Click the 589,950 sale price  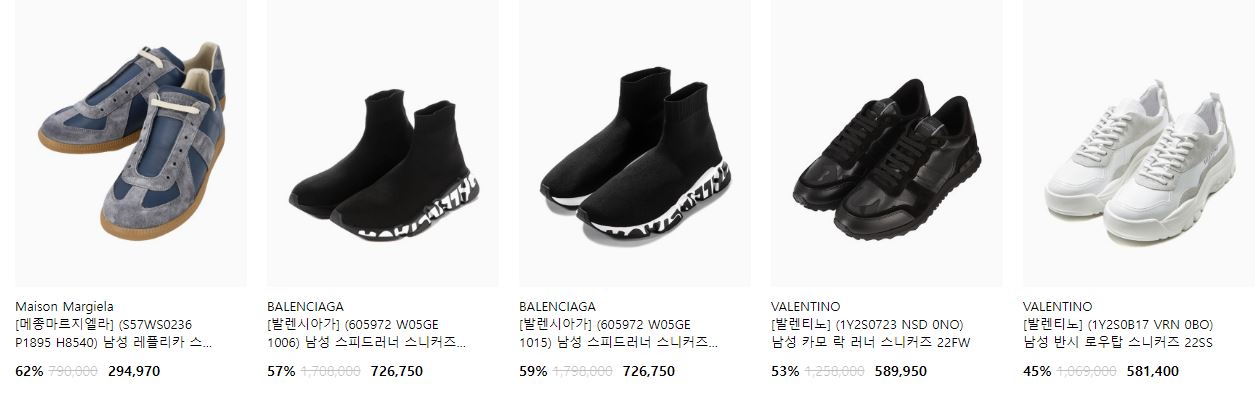pyautogui.click(x=901, y=371)
